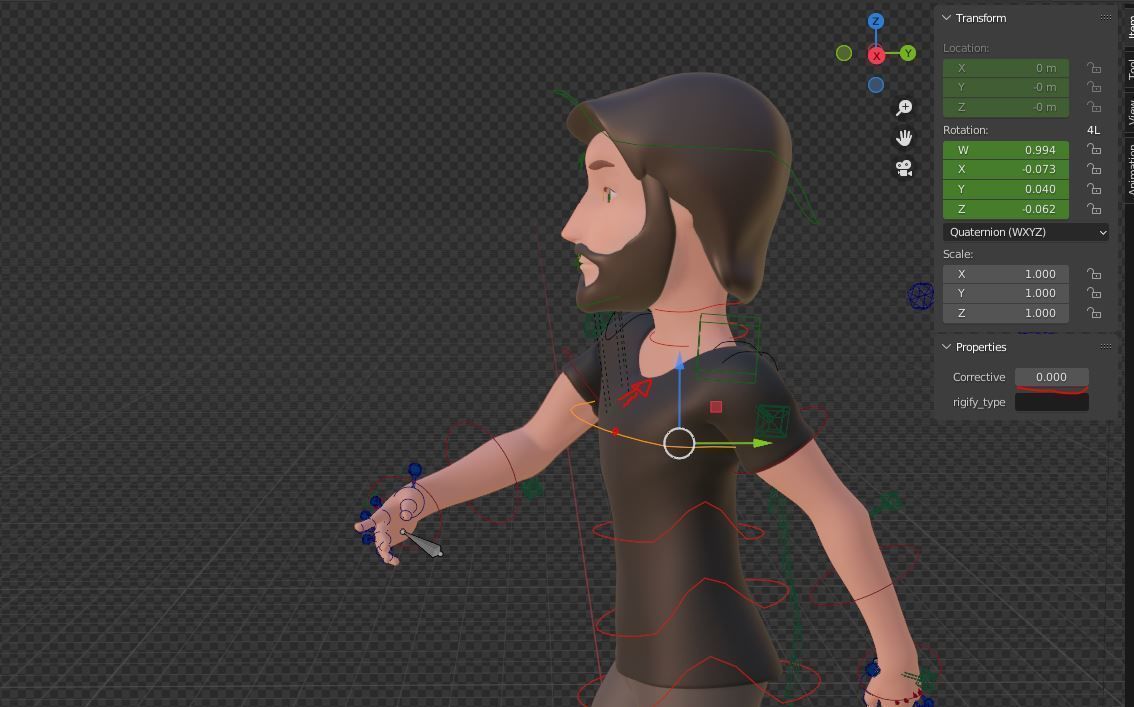Switch to the View sidebar tab

(1130, 111)
